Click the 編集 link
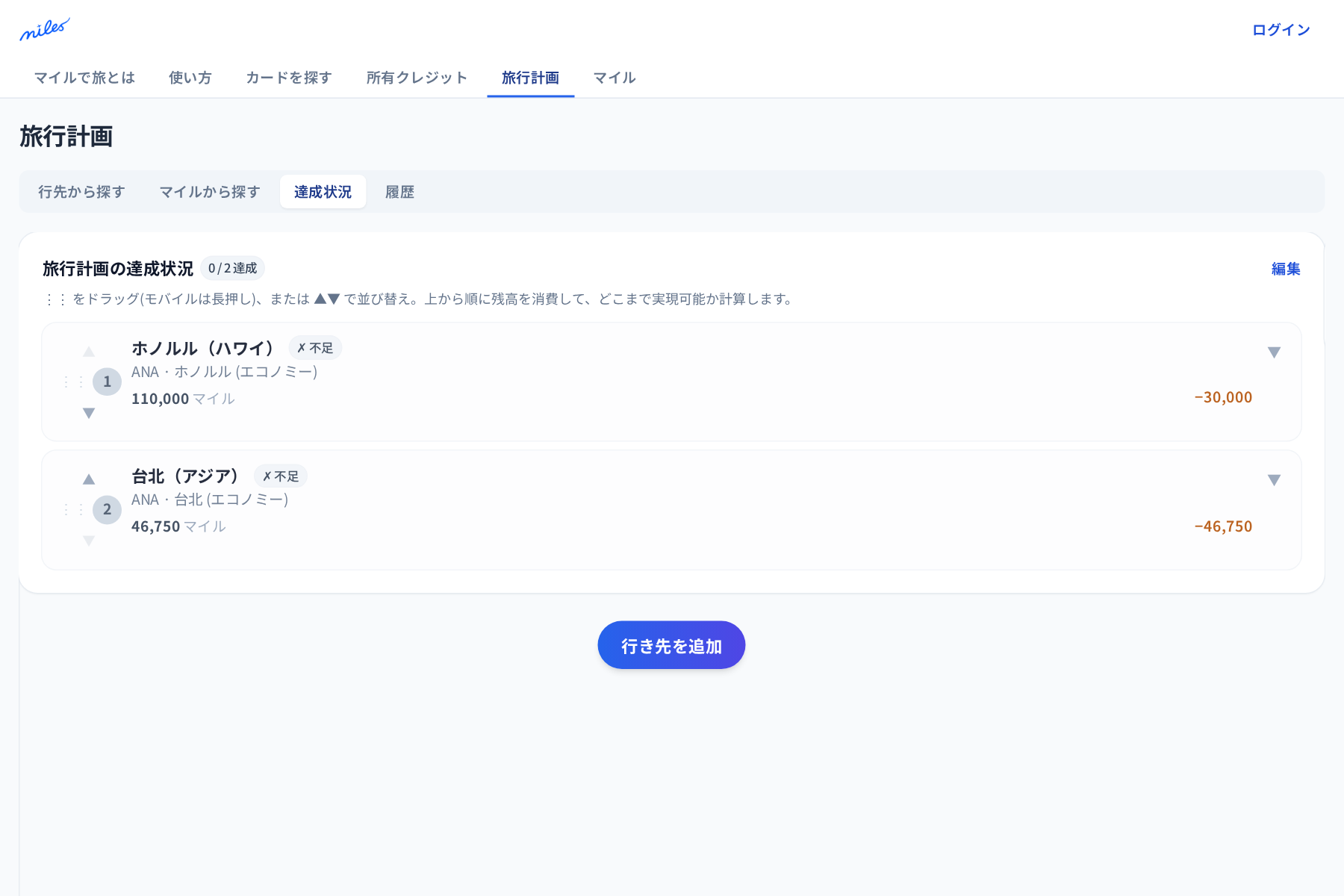Image resolution: width=1344 pixels, height=896 pixels. point(1286,269)
